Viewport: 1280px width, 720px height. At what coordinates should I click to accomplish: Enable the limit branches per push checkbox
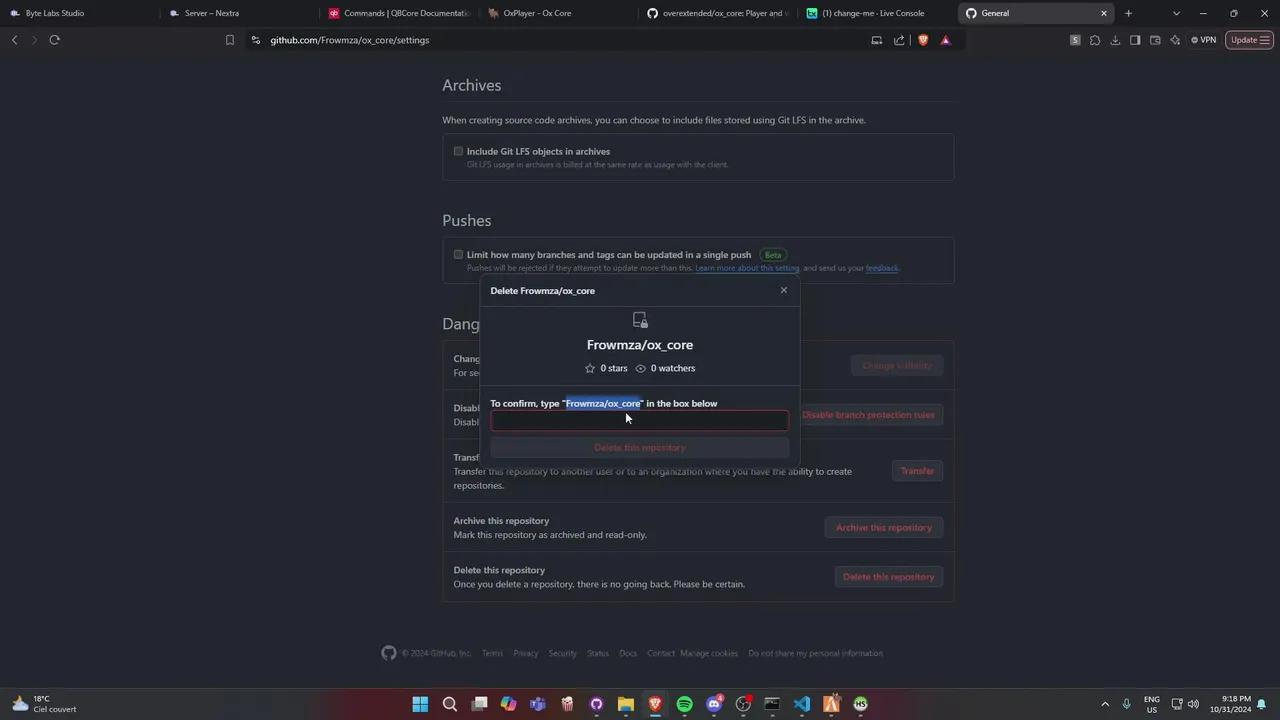458,254
